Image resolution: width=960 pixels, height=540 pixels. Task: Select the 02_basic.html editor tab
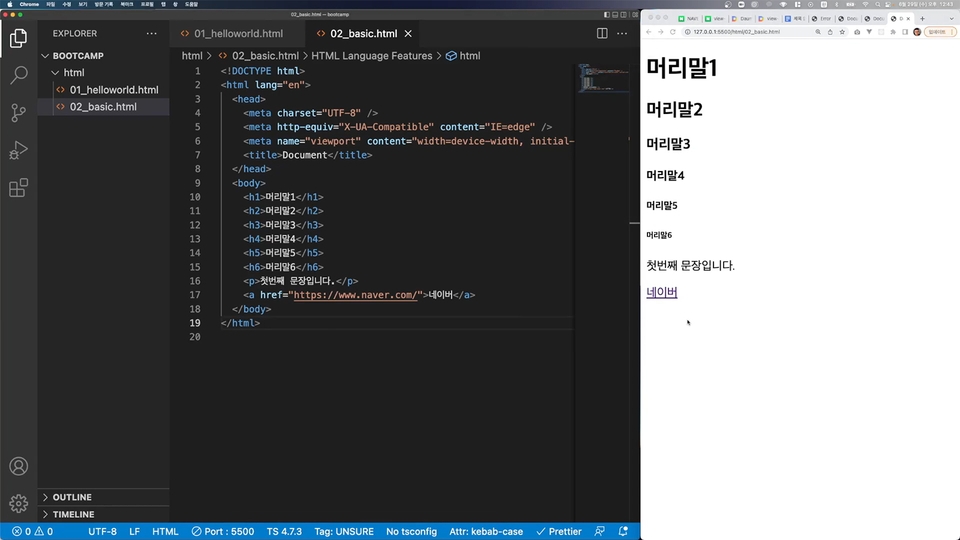tap(364, 34)
